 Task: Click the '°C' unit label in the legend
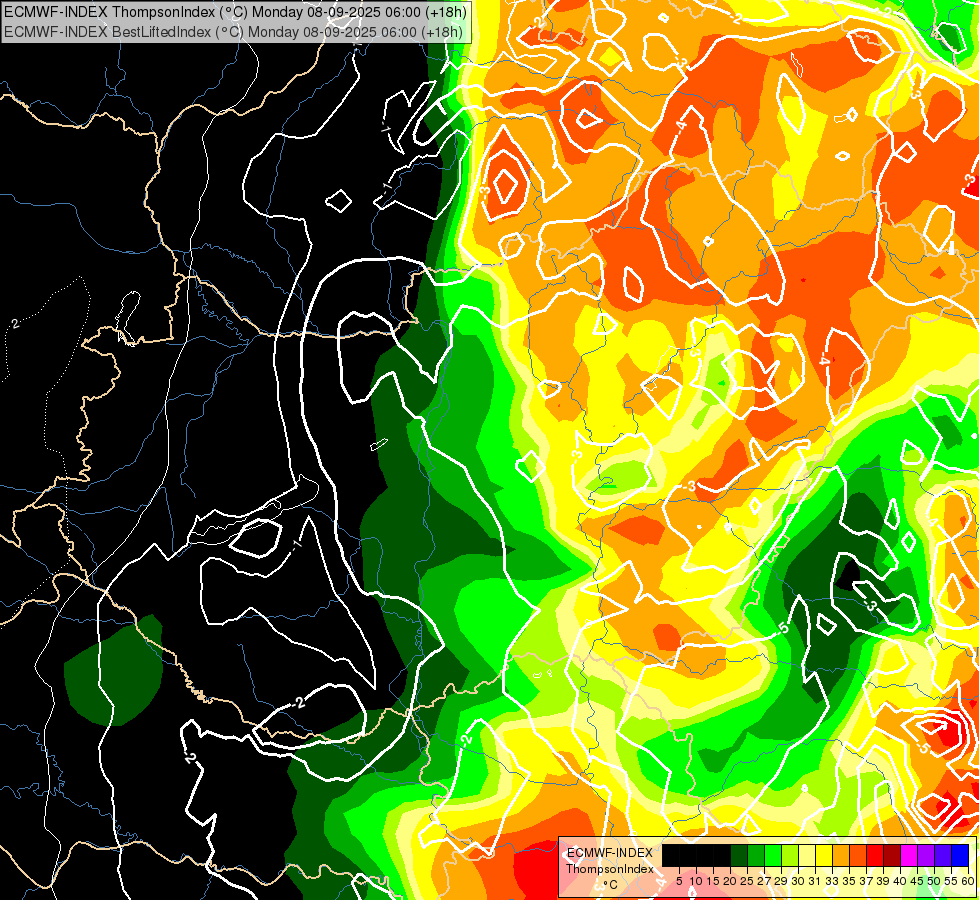click(611, 884)
